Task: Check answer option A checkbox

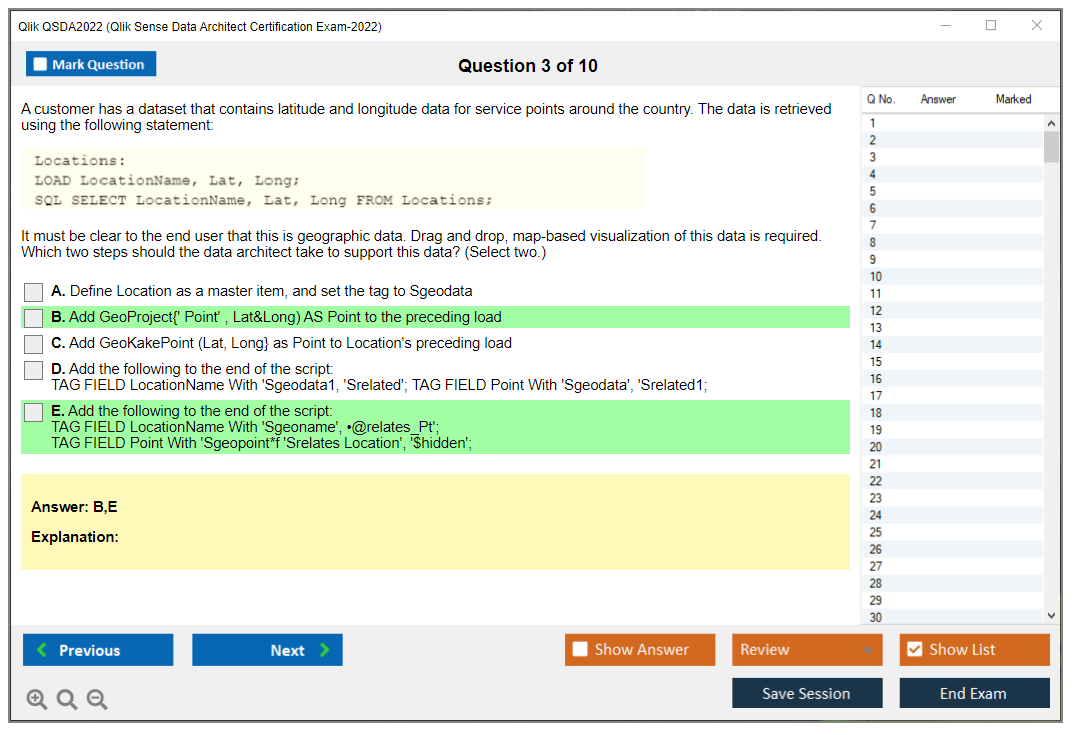Action: click(34, 292)
